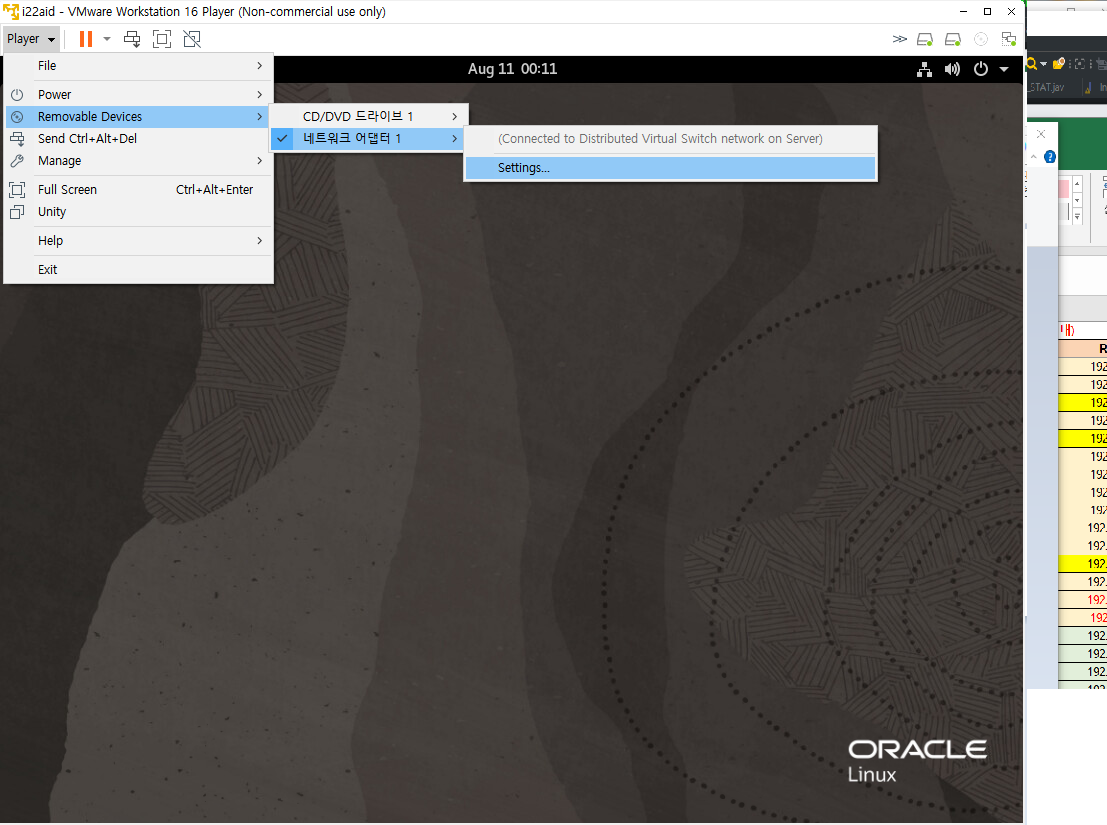This screenshot has width=1107, height=825.
Task: Open the guest system menu dropdown arrow
Action: coord(1004,69)
